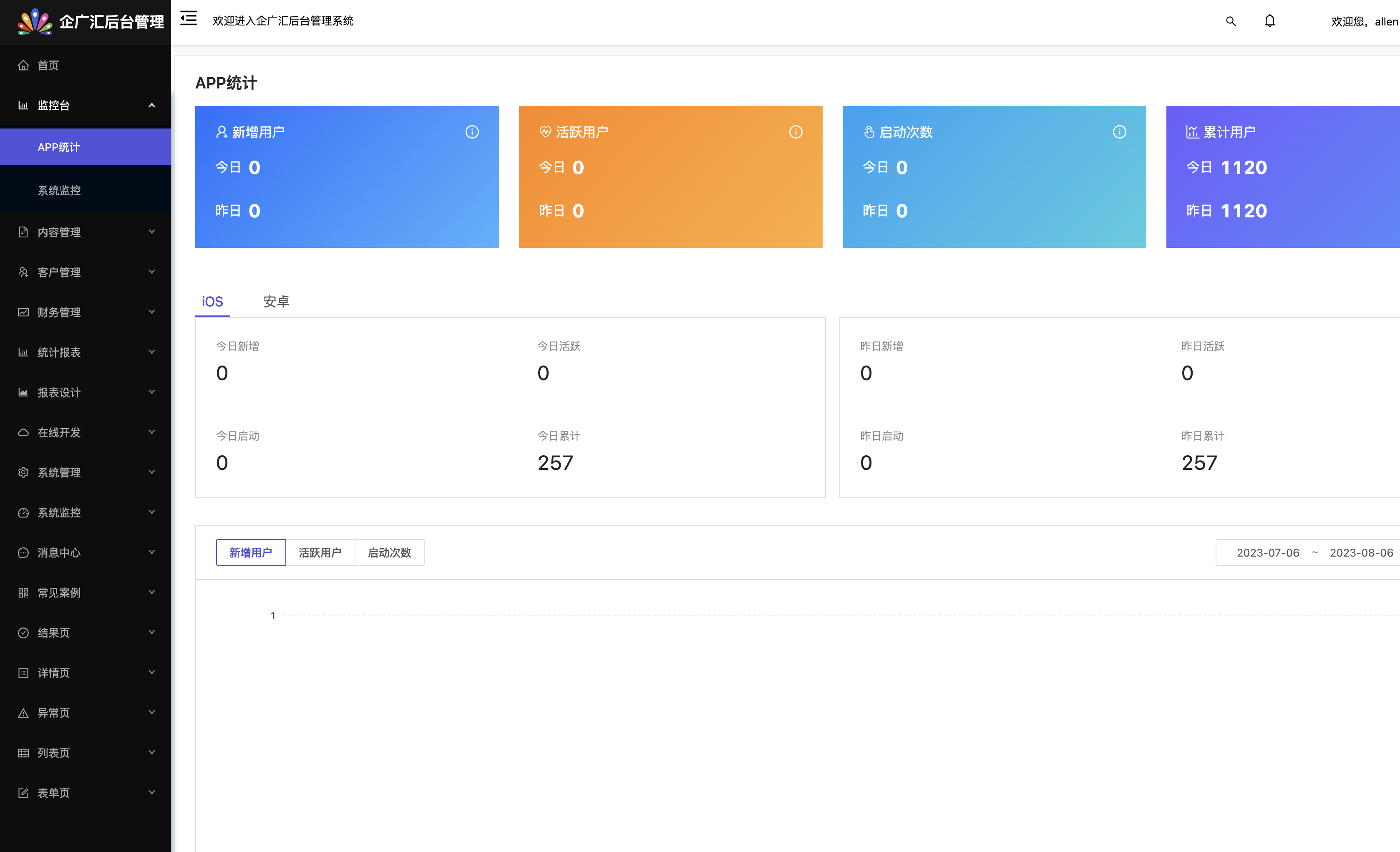Expand the 异常页 menu chevron
Screen dimensions: 1400x852
tap(152, 712)
